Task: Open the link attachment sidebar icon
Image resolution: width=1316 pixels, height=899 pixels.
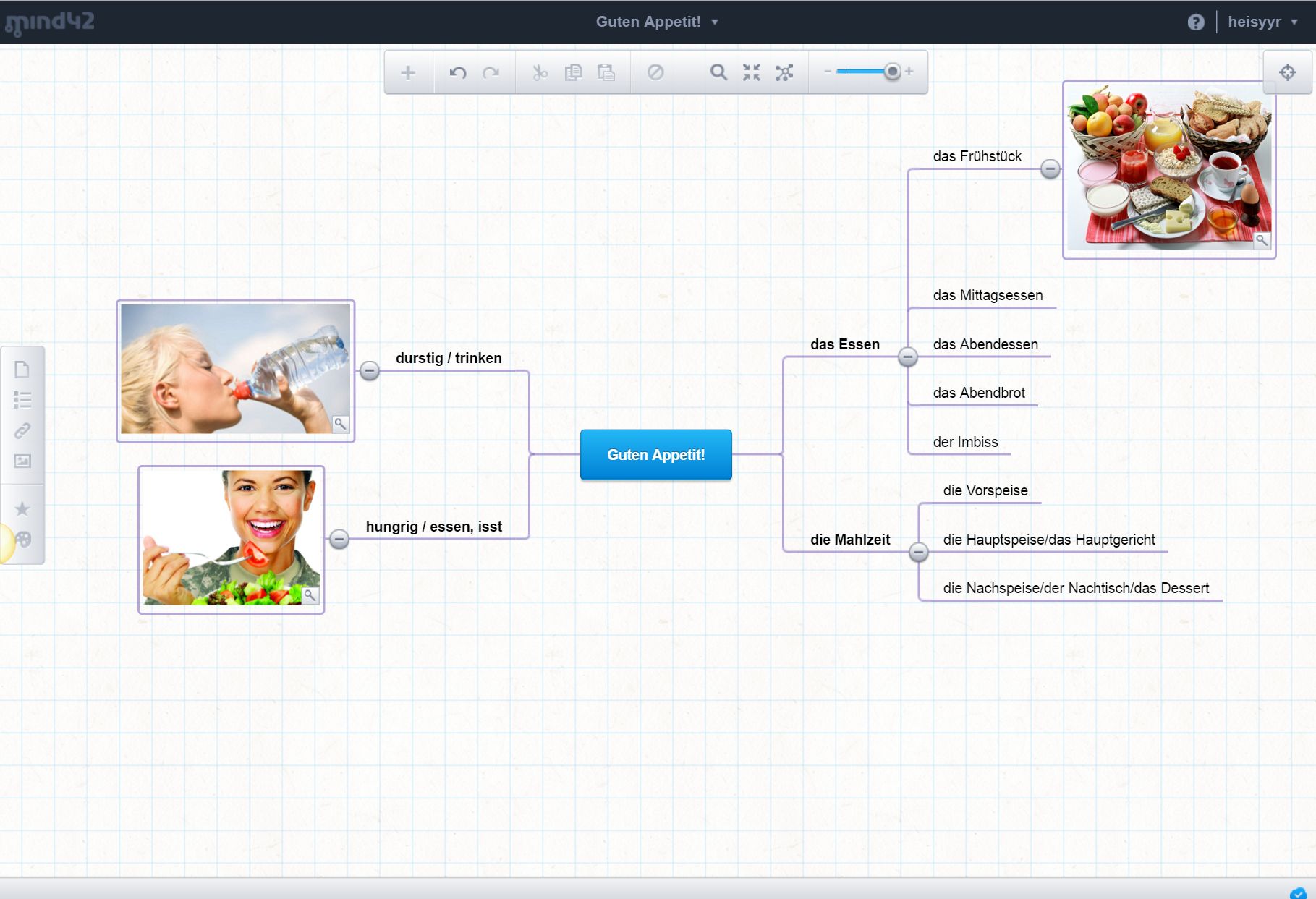Action: tap(22, 431)
